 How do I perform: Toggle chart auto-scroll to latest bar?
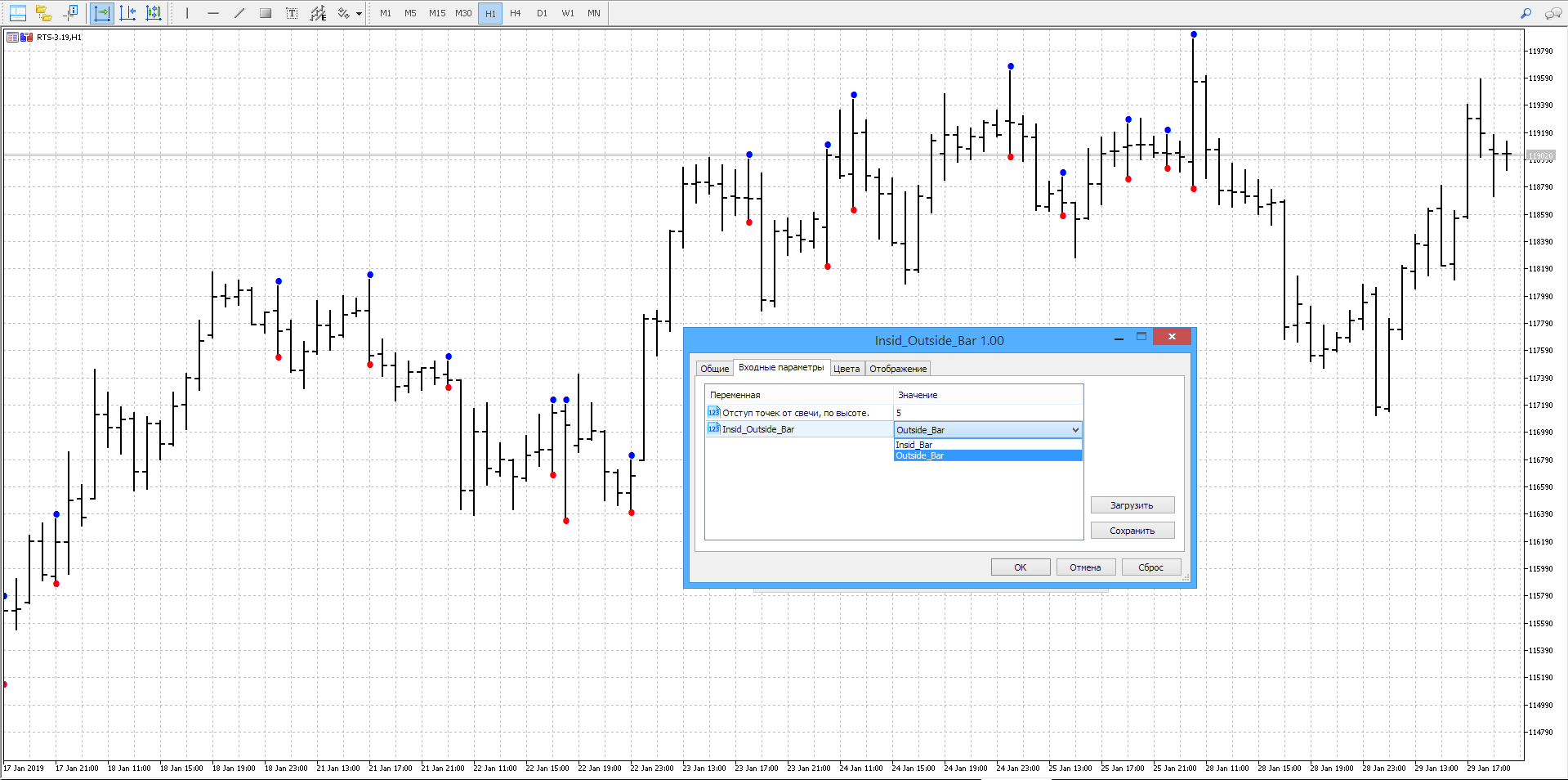coord(102,13)
